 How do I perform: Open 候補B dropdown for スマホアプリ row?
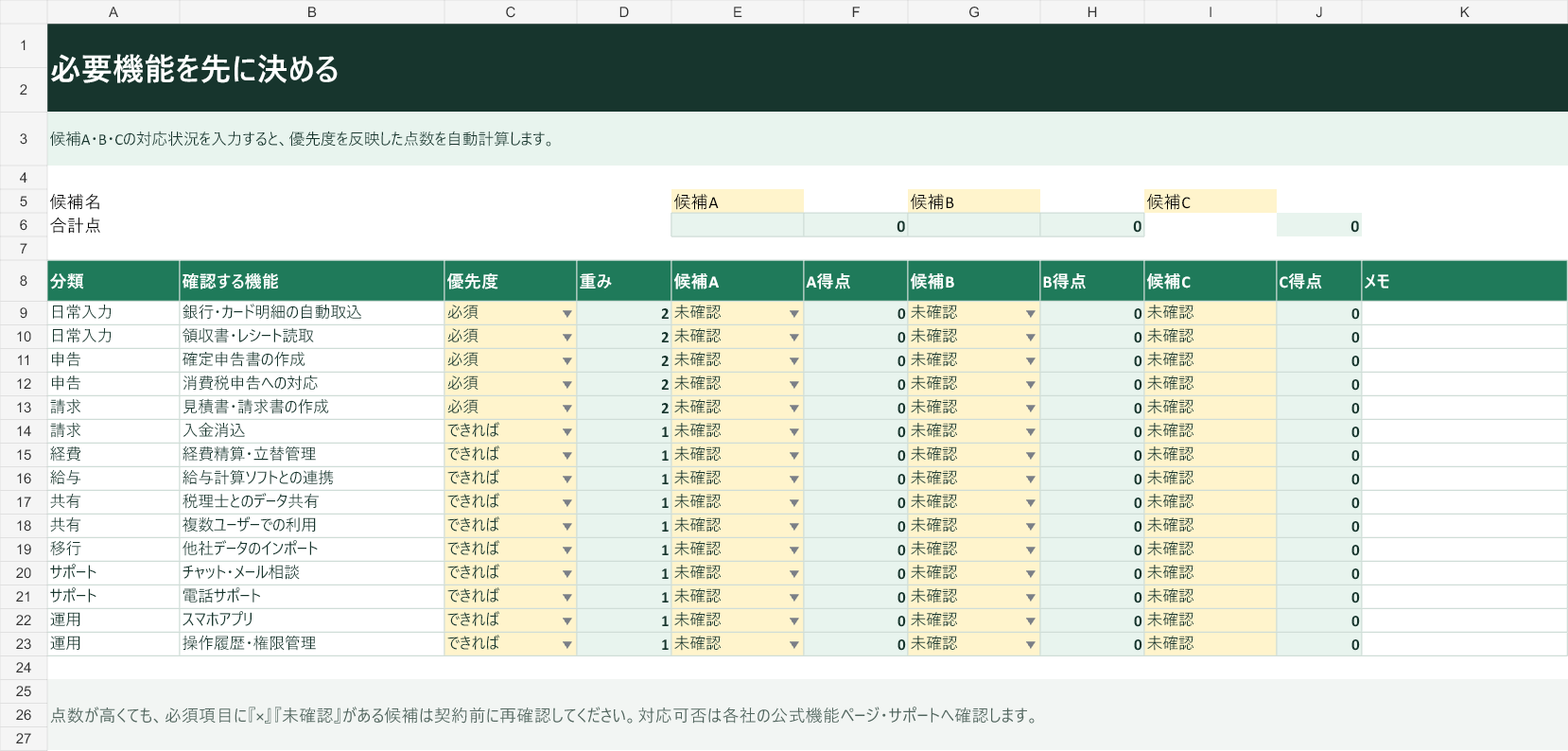coord(1030,620)
